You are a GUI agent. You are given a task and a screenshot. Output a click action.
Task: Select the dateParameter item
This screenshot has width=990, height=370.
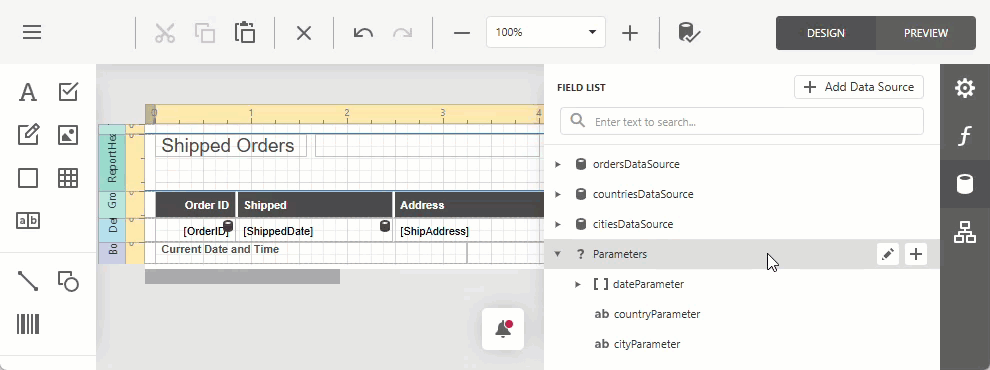coord(648,285)
